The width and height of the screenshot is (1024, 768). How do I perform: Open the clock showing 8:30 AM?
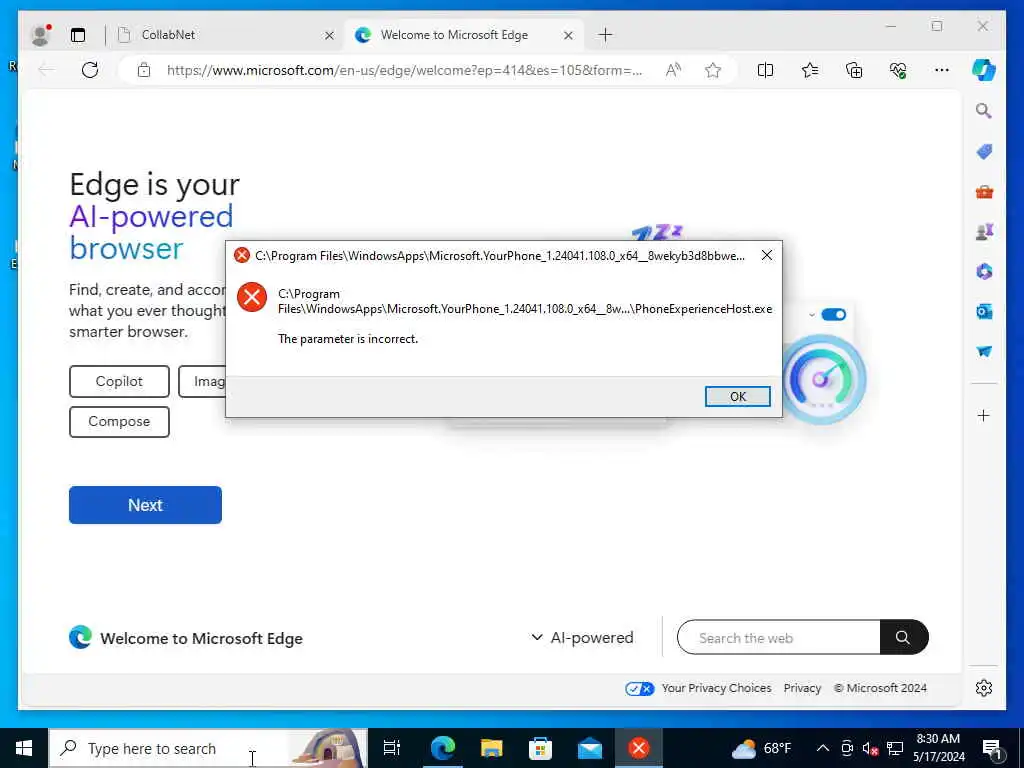pos(938,748)
